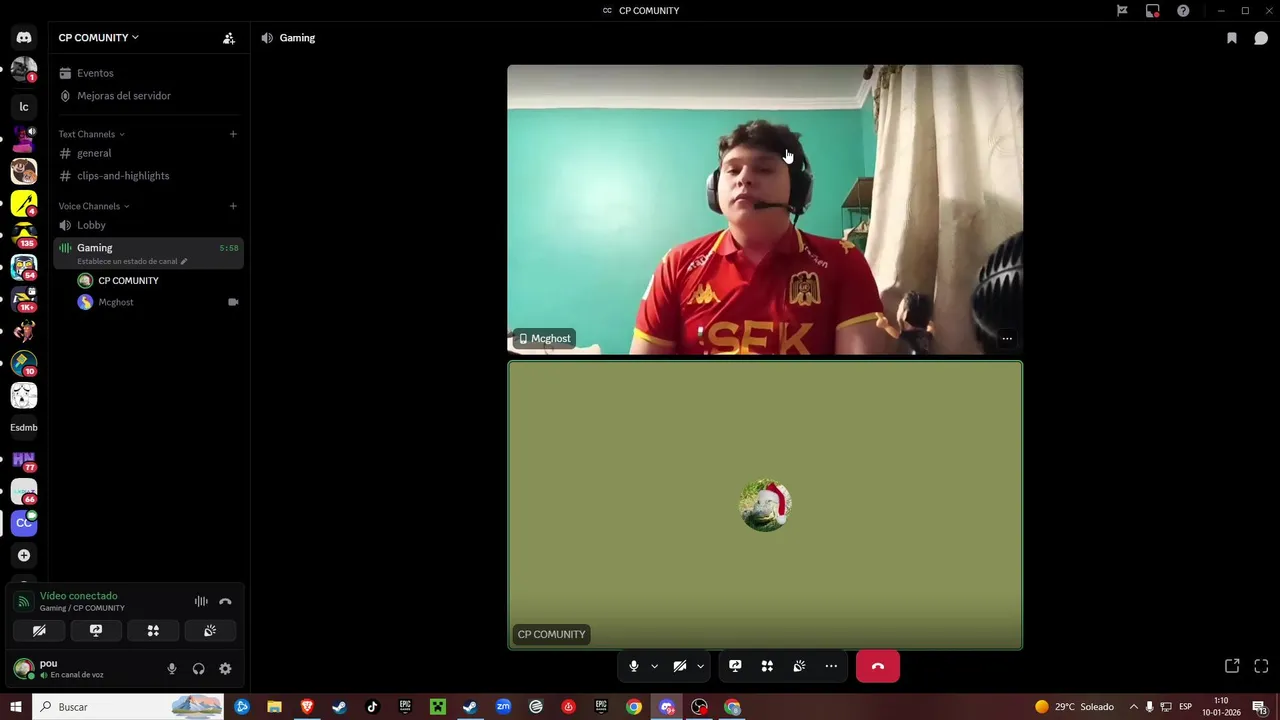1280x720 pixels.
Task: Pop out call into separate window
Action: pos(1232,666)
